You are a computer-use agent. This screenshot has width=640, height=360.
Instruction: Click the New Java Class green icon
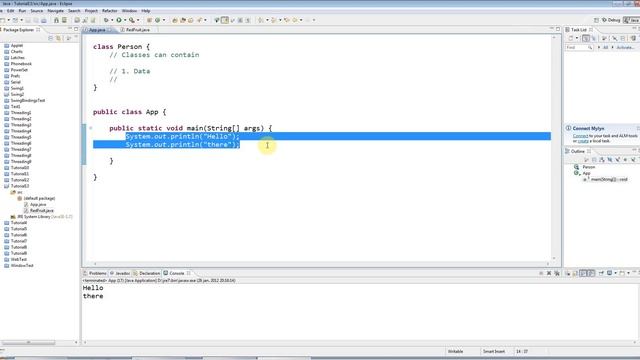point(158,20)
